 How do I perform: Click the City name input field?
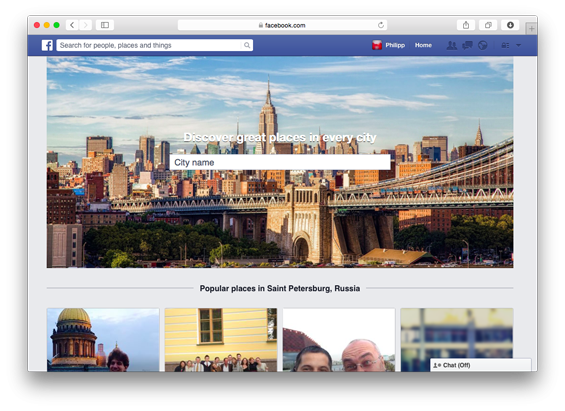(x=280, y=162)
